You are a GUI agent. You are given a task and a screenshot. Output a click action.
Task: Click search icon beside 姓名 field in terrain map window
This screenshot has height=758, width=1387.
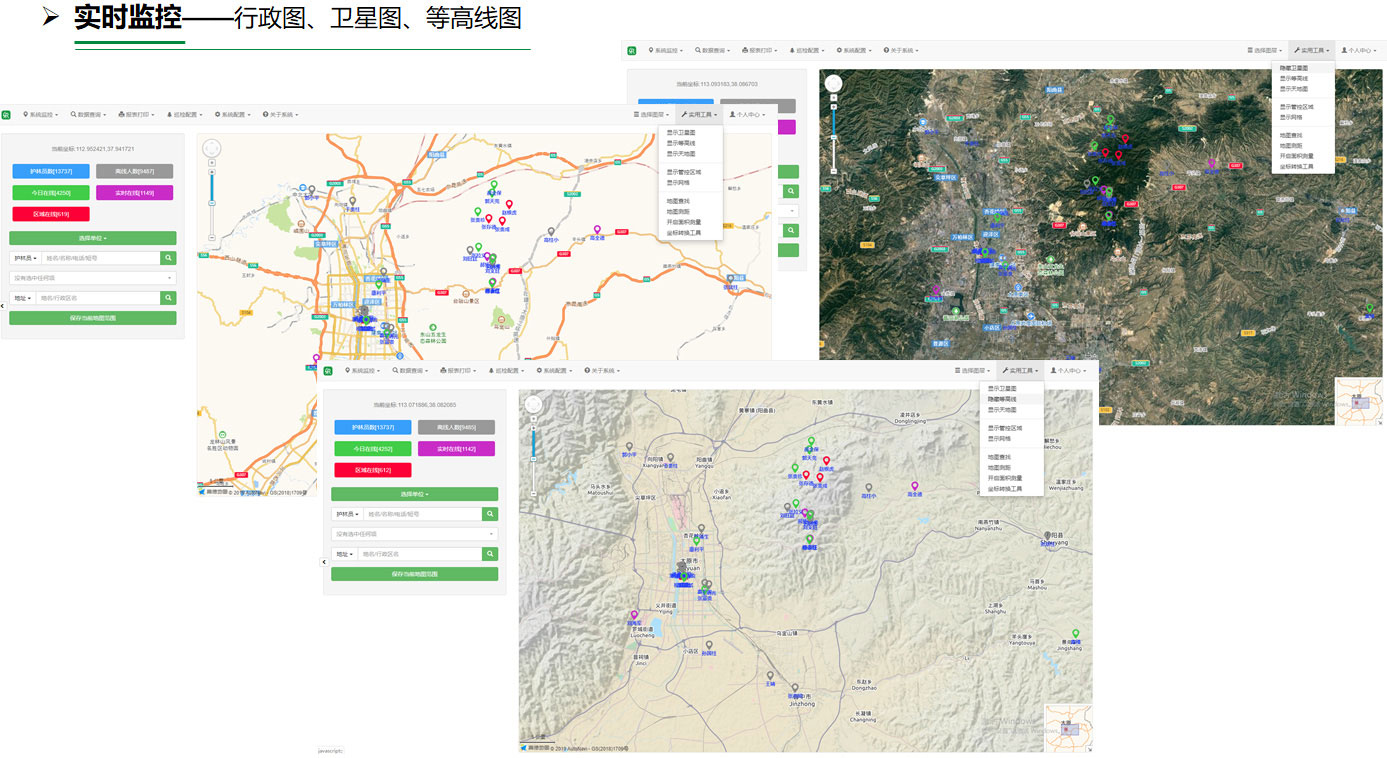490,514
